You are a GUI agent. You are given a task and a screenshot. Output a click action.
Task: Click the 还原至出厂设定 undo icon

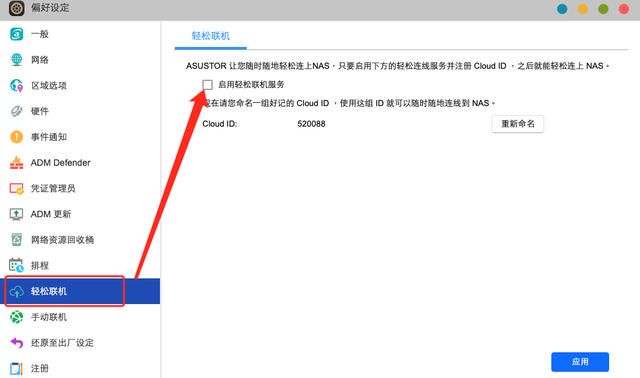[x=16, y=342]
